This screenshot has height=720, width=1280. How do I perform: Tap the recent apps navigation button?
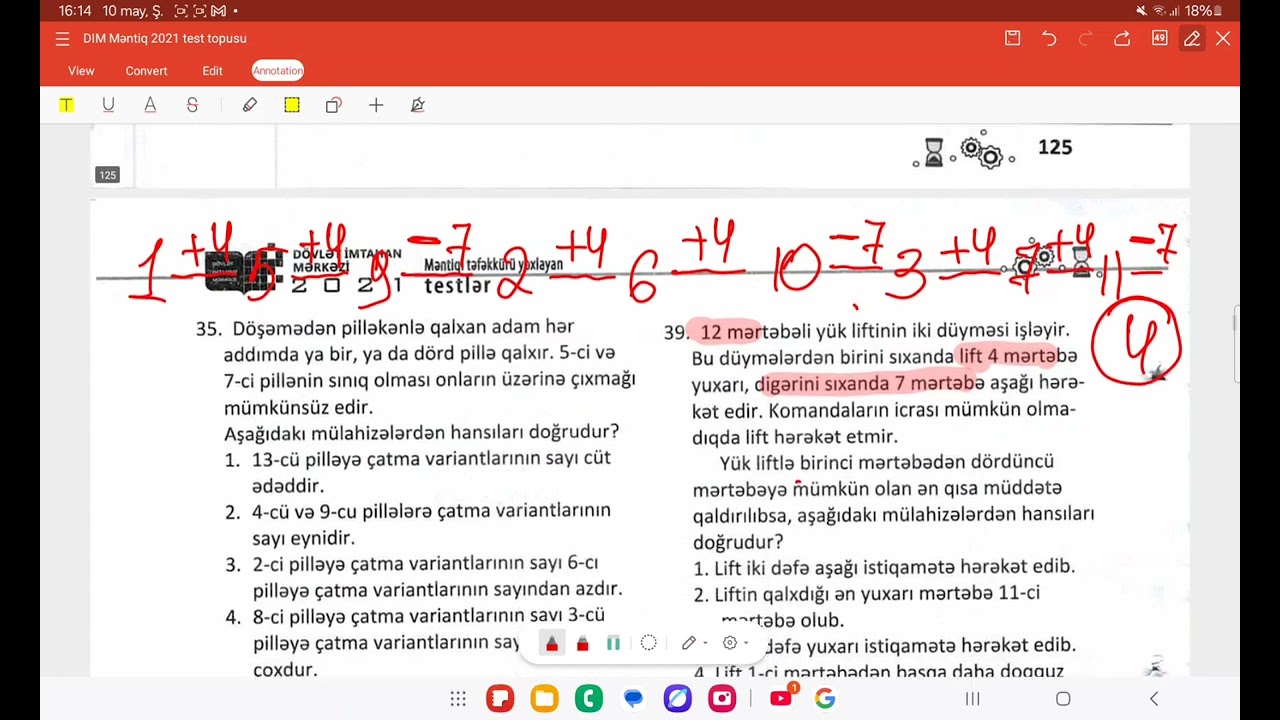point(972,699)
